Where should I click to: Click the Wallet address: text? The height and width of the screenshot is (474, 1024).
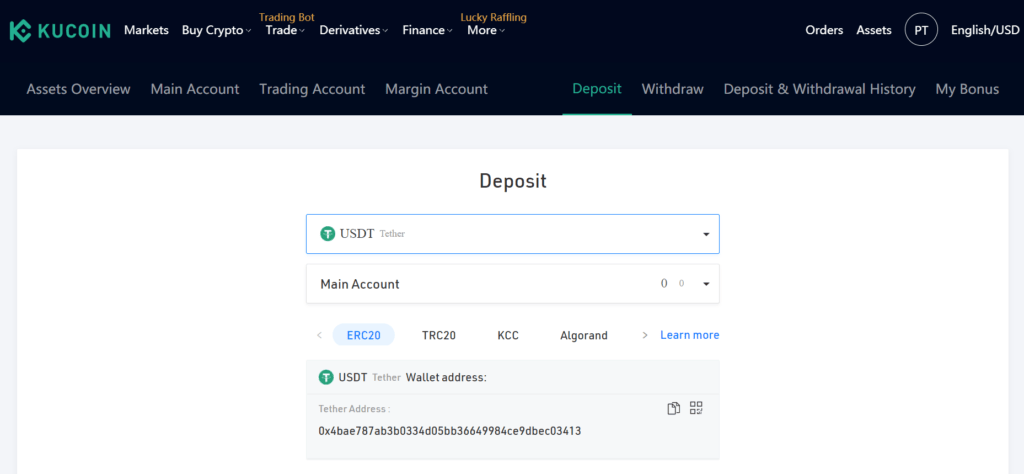tap(446, 377)
